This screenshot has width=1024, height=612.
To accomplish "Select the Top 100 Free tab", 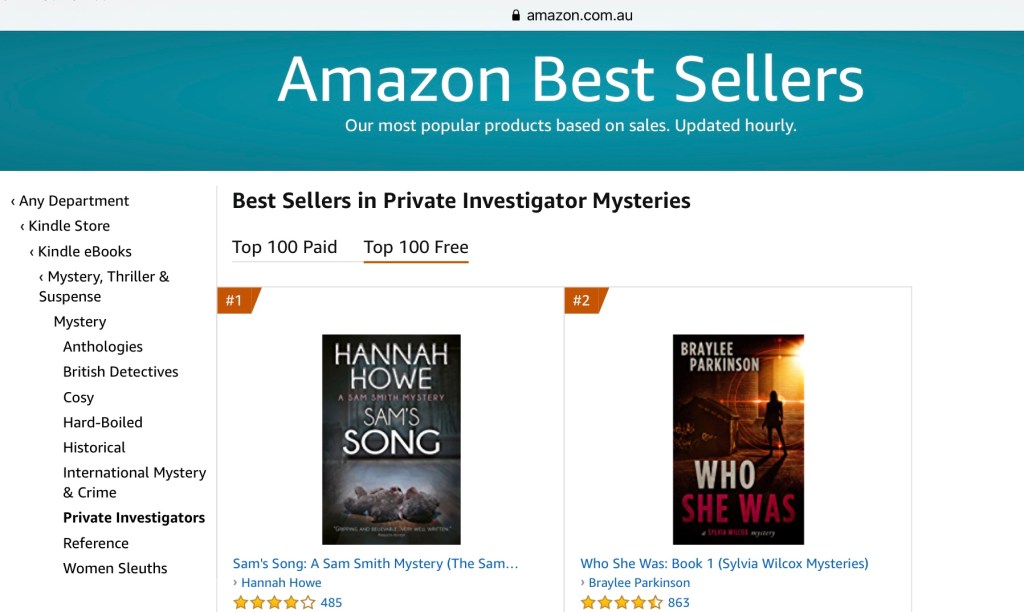I will (x=416, y=247).
